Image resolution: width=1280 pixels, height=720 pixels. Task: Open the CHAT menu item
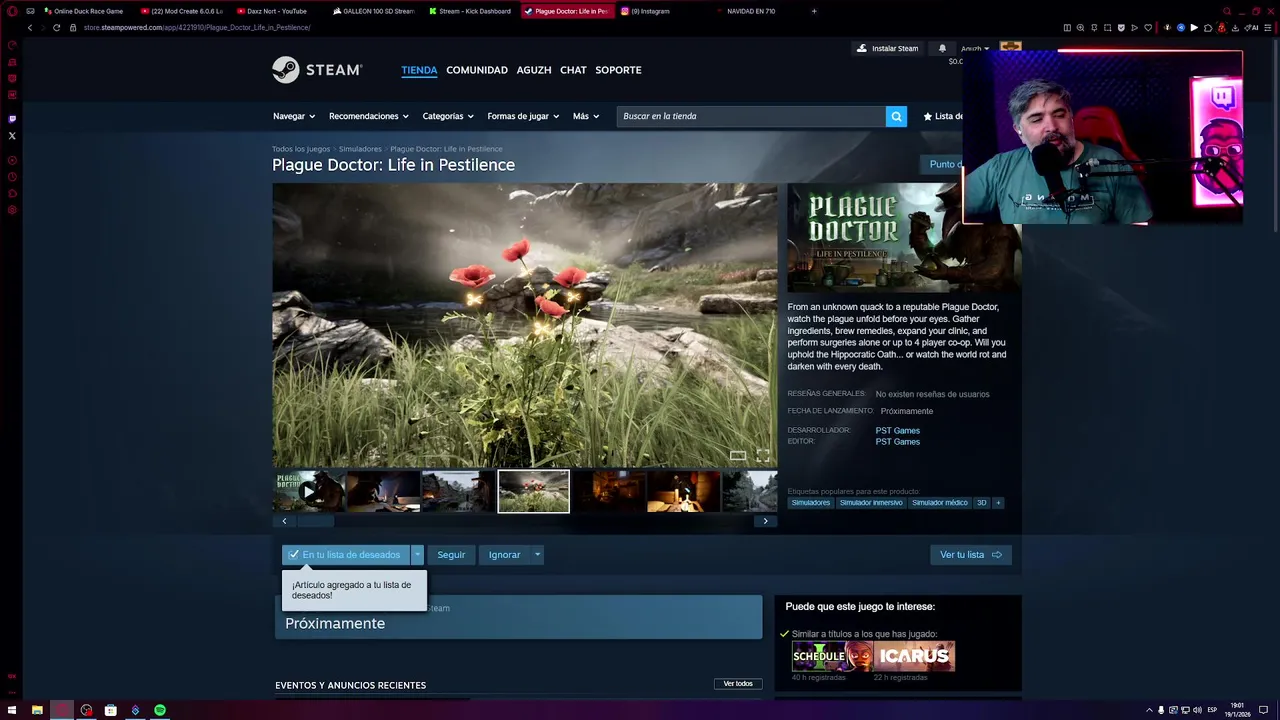click(573, 70)
